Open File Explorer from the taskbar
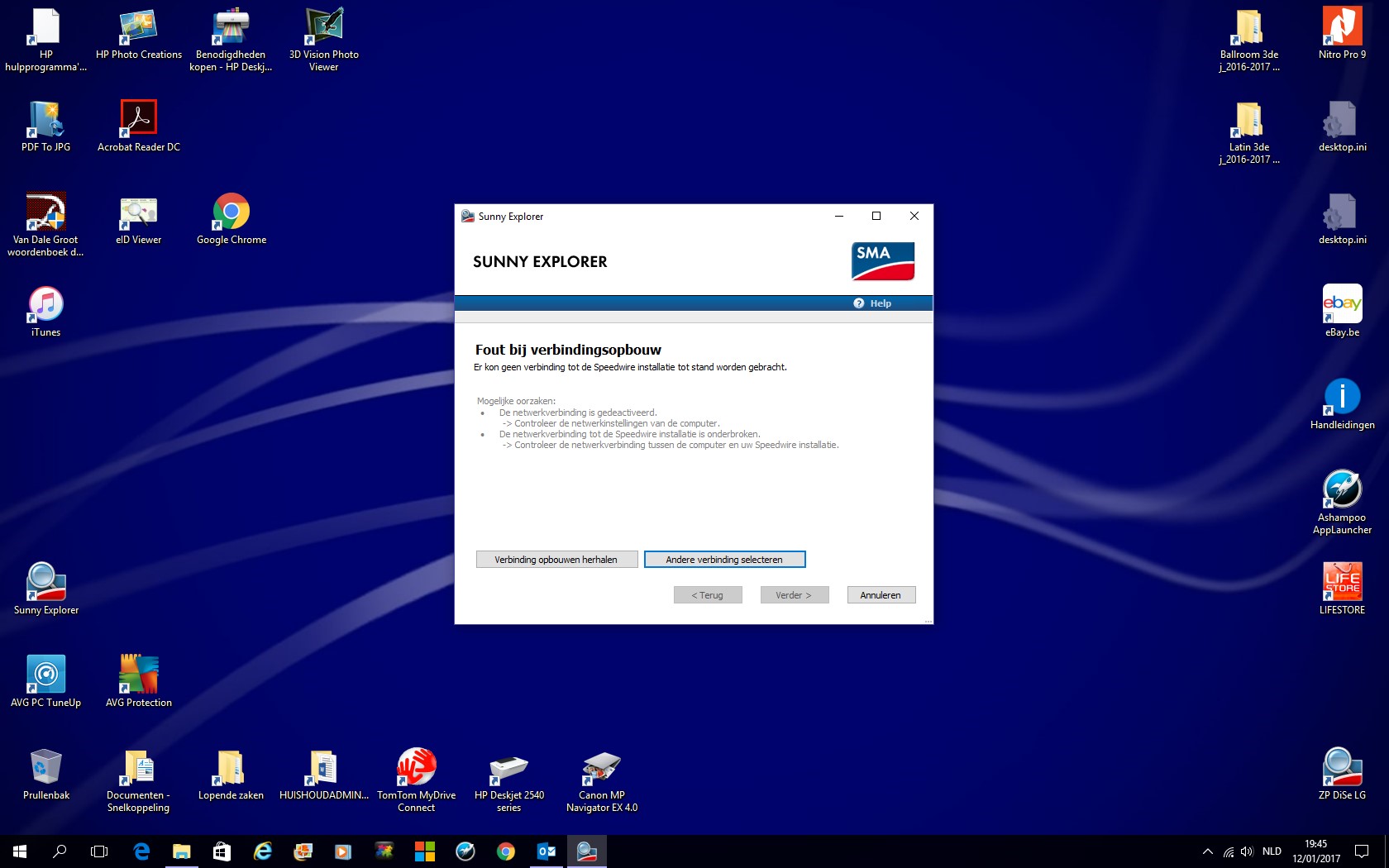 click(x=181, y=851)
